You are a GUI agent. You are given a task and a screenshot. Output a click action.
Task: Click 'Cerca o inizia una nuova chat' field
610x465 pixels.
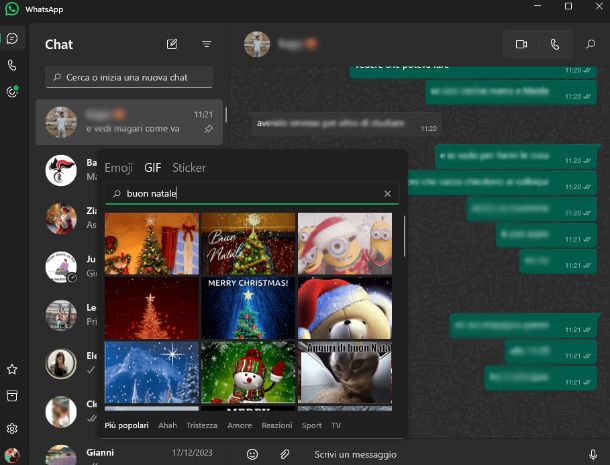pyautogui.click(x=129, y=77)
